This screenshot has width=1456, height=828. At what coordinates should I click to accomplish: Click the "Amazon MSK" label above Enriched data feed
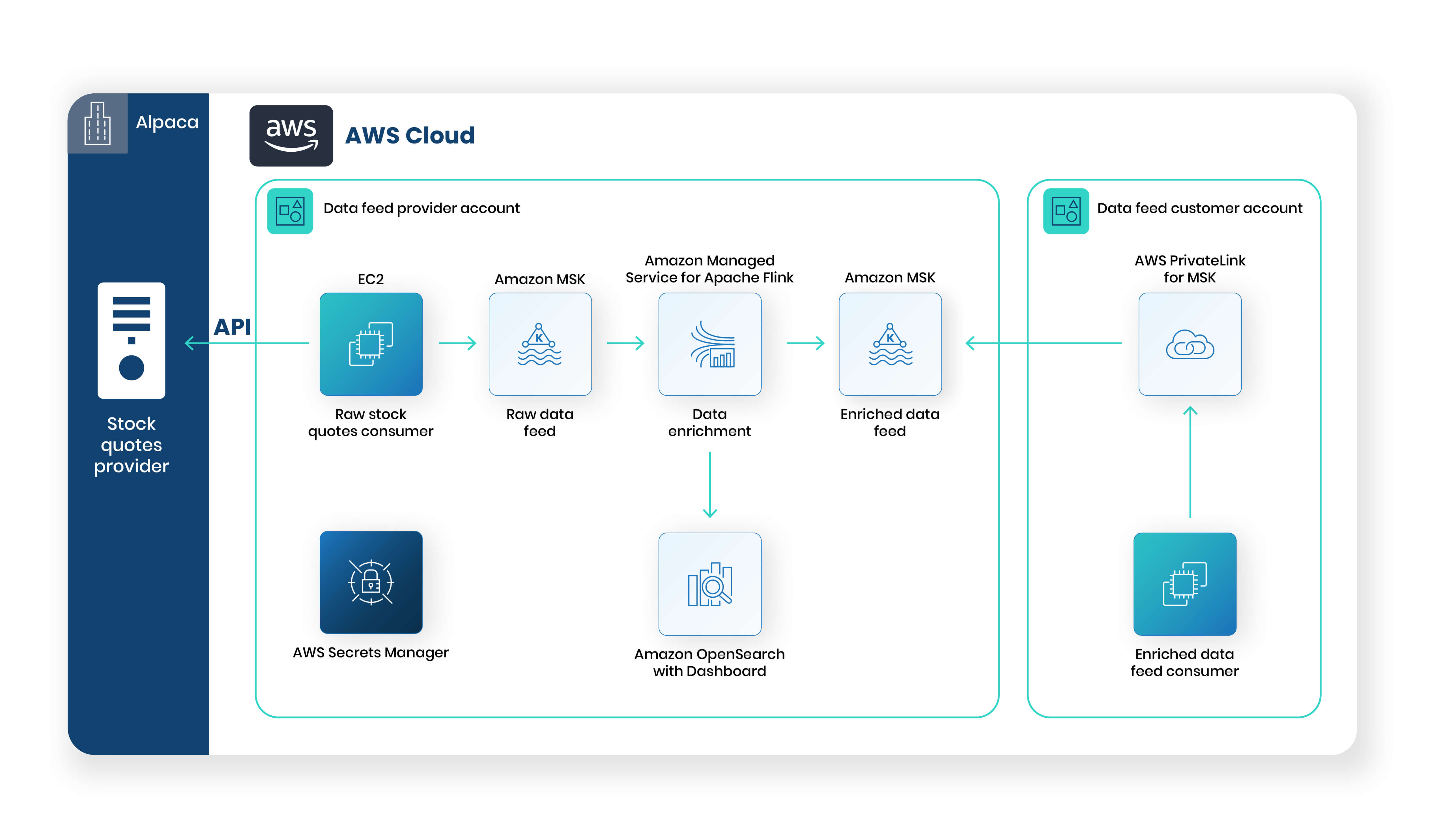tap(890, 278)
